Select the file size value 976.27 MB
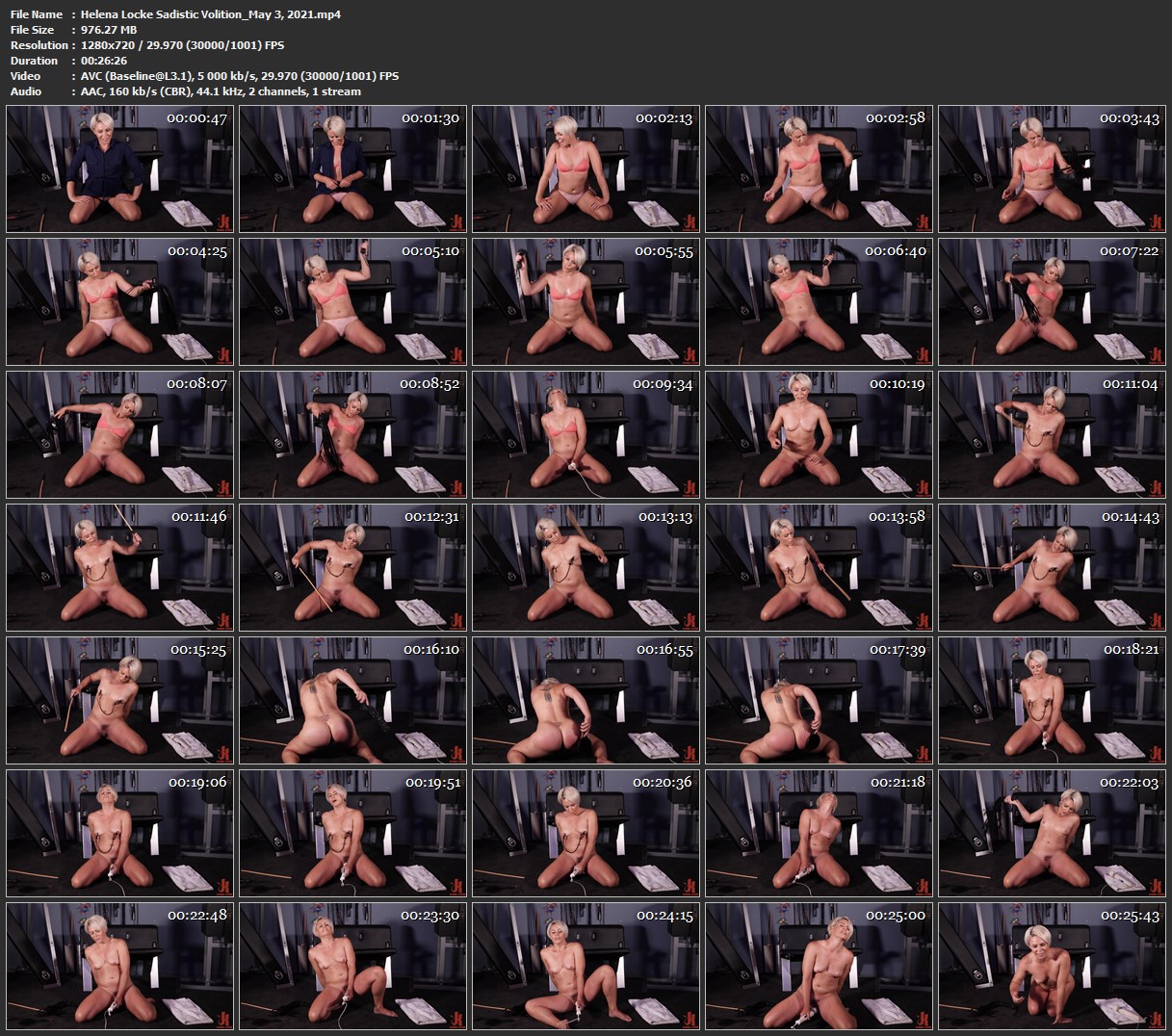Screen dimensions: 1172x1036 (109, 30)
